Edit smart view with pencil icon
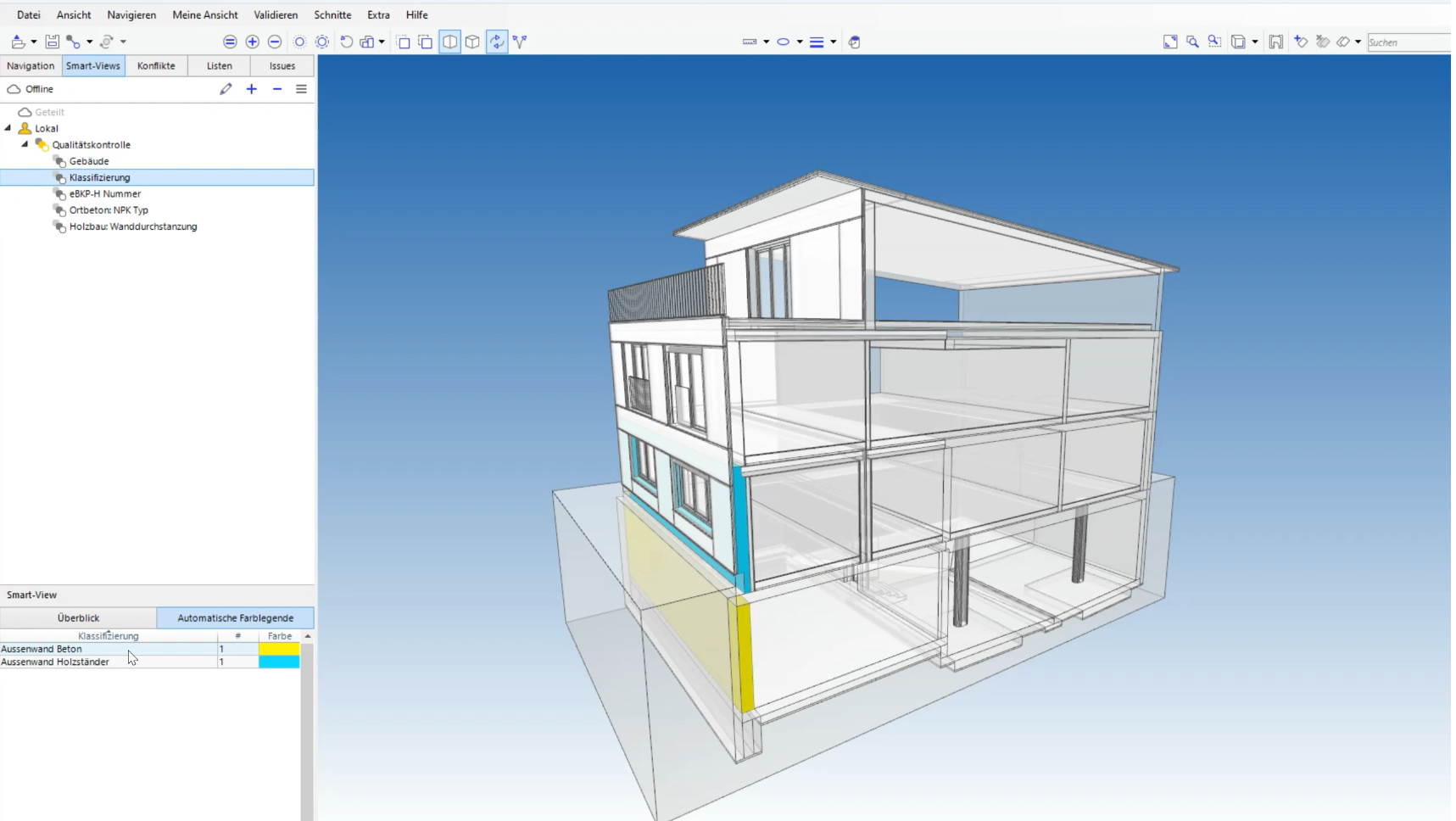Image resolution: width=1456 pixels, height=821 pixels. [226, 89]
